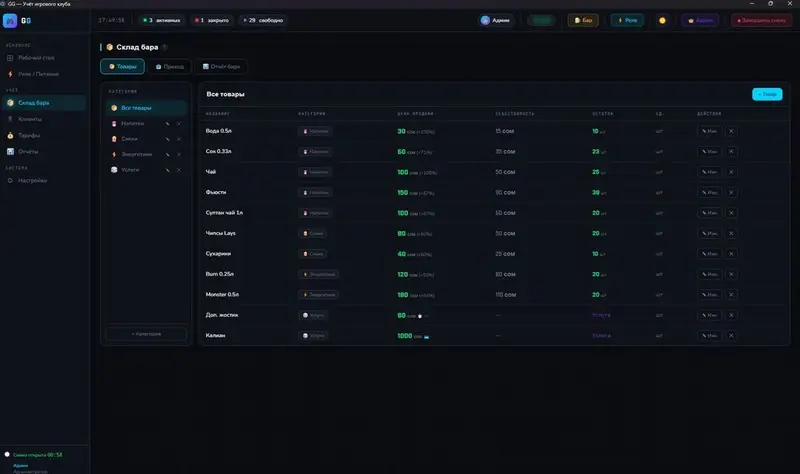800x474 pixels.
Task: Delete the Султан чай 1л product
Action: [x=731, y=213]
